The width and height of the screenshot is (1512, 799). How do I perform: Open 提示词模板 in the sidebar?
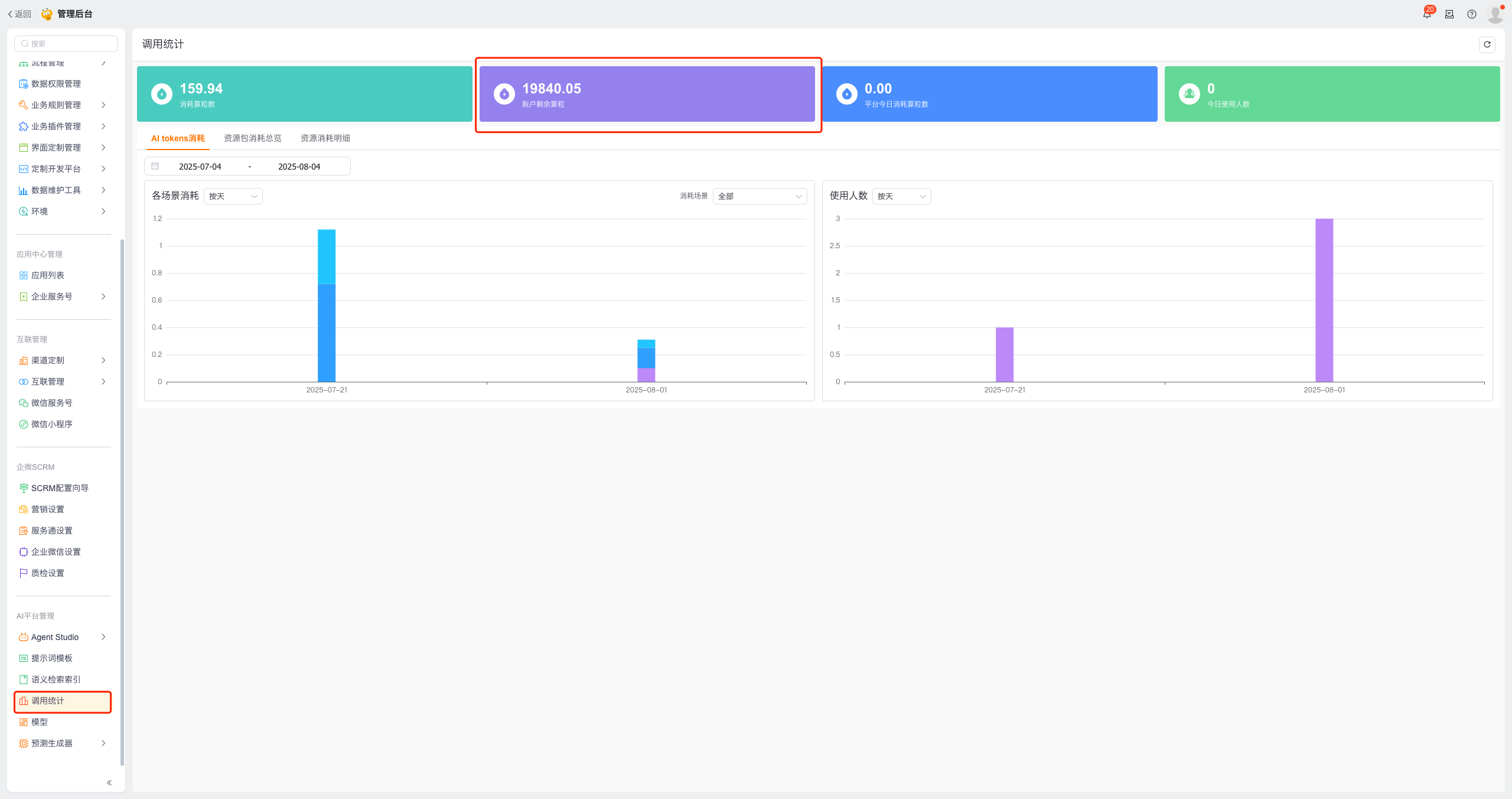(52, 658)
